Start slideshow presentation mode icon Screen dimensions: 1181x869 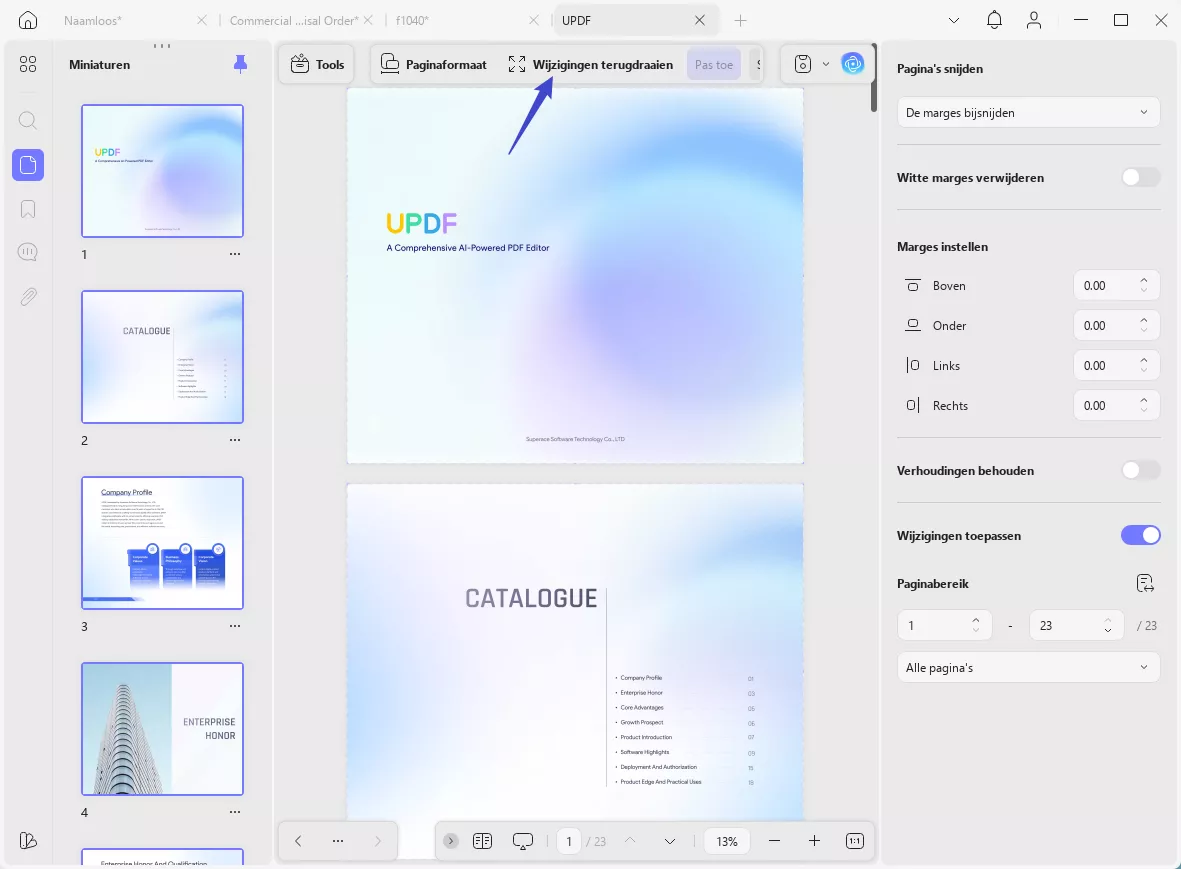click(523, 841)
